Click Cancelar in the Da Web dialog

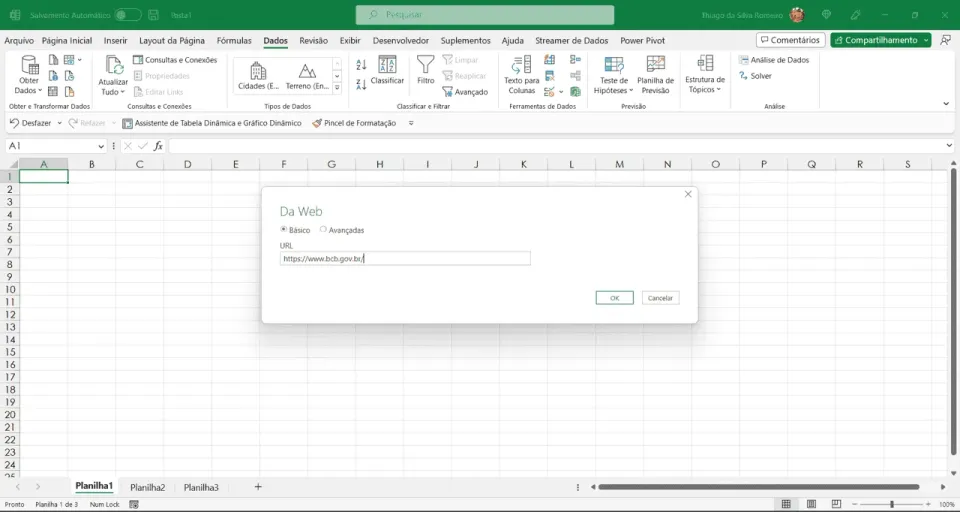[661, 298]
